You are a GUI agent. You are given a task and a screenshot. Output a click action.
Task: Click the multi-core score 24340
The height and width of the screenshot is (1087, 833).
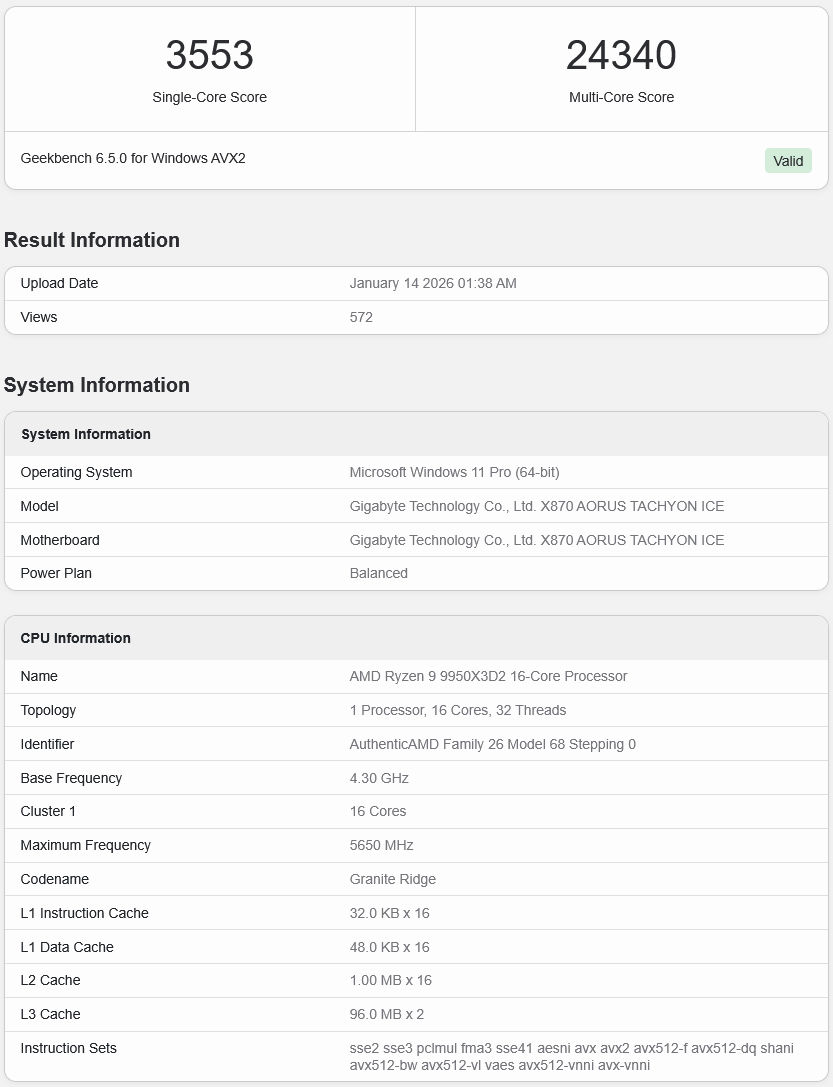tap(621, 56)
